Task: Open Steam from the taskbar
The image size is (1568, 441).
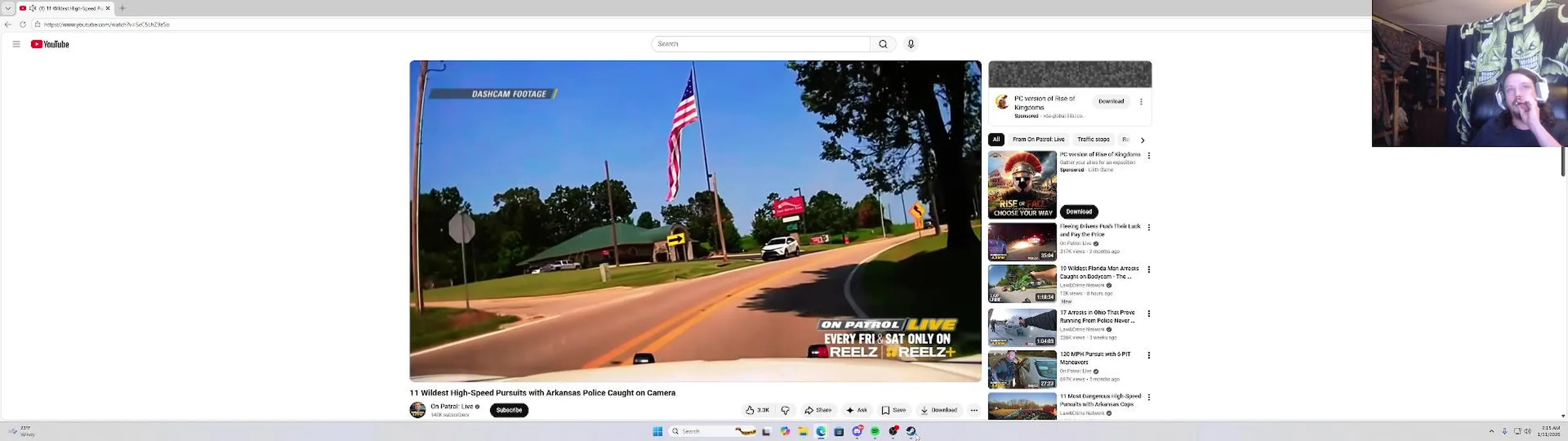Action: point(911,432)
